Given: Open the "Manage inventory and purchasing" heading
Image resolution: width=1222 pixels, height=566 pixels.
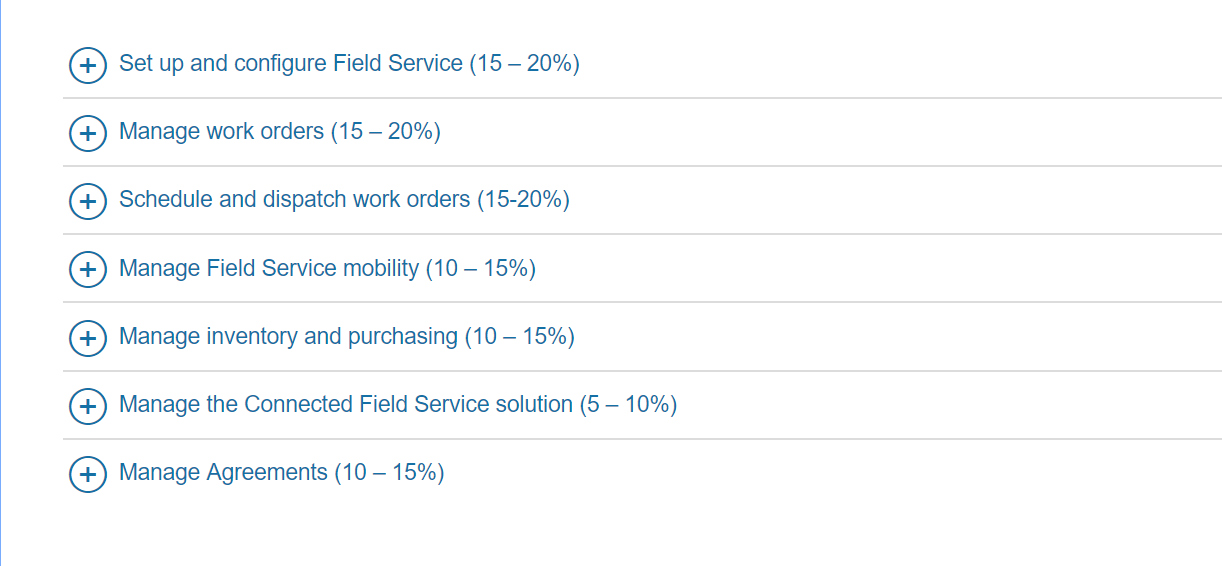Looking at the screenshot, I should tap(288, 336).
